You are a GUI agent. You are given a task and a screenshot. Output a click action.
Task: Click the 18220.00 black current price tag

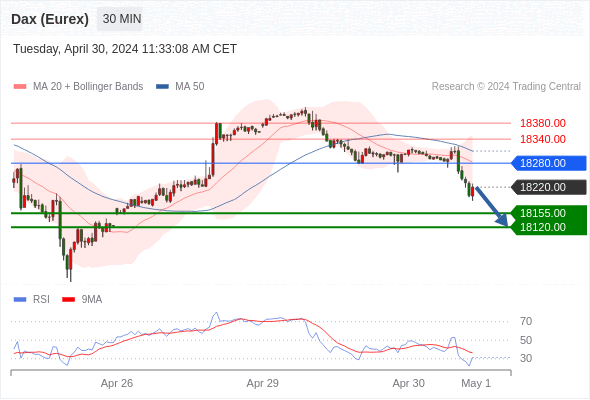pos(549,187)
